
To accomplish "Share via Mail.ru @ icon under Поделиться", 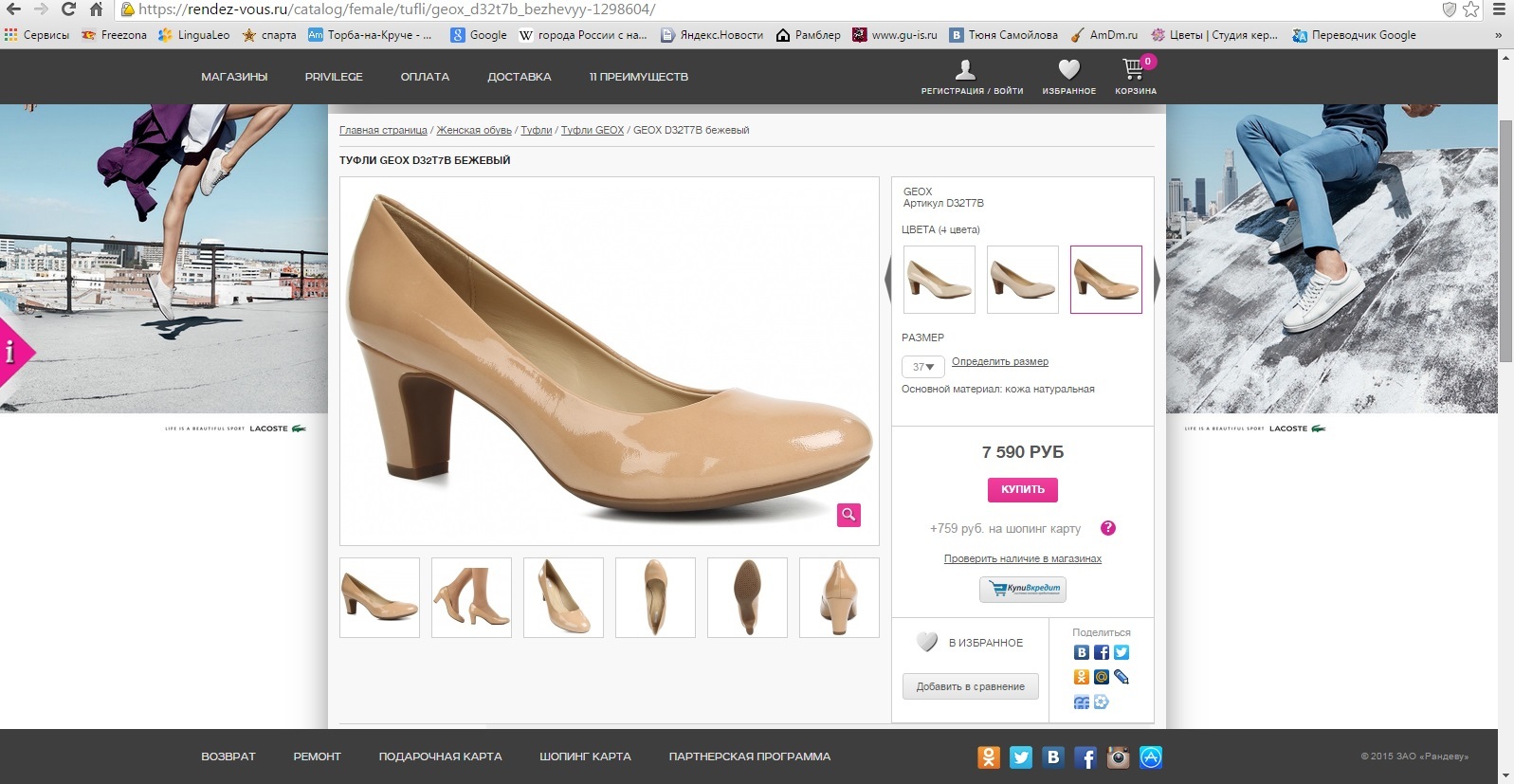I will click(1102, 677).
